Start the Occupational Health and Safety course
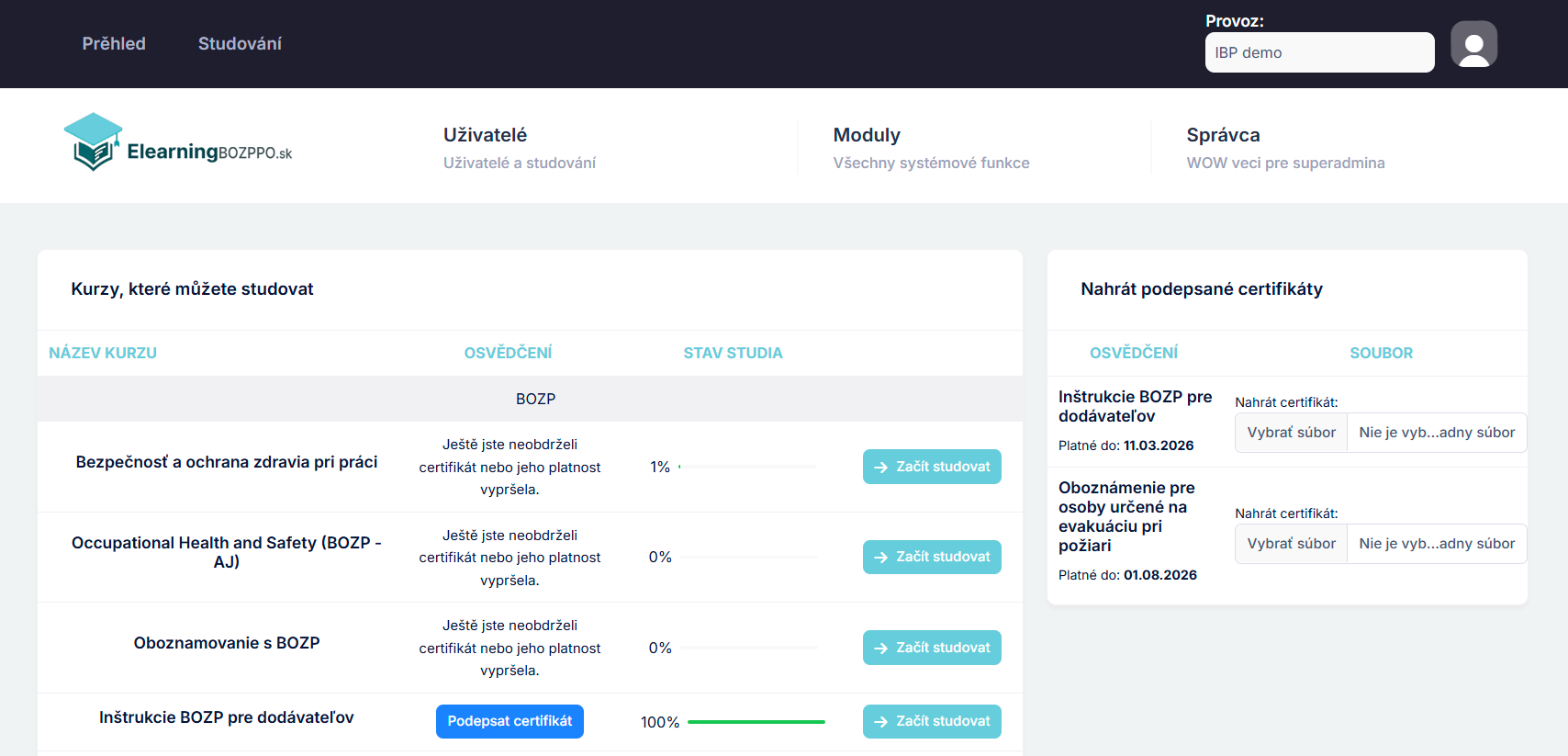The width and height of the screenshot is (1568, 756). 931,557
